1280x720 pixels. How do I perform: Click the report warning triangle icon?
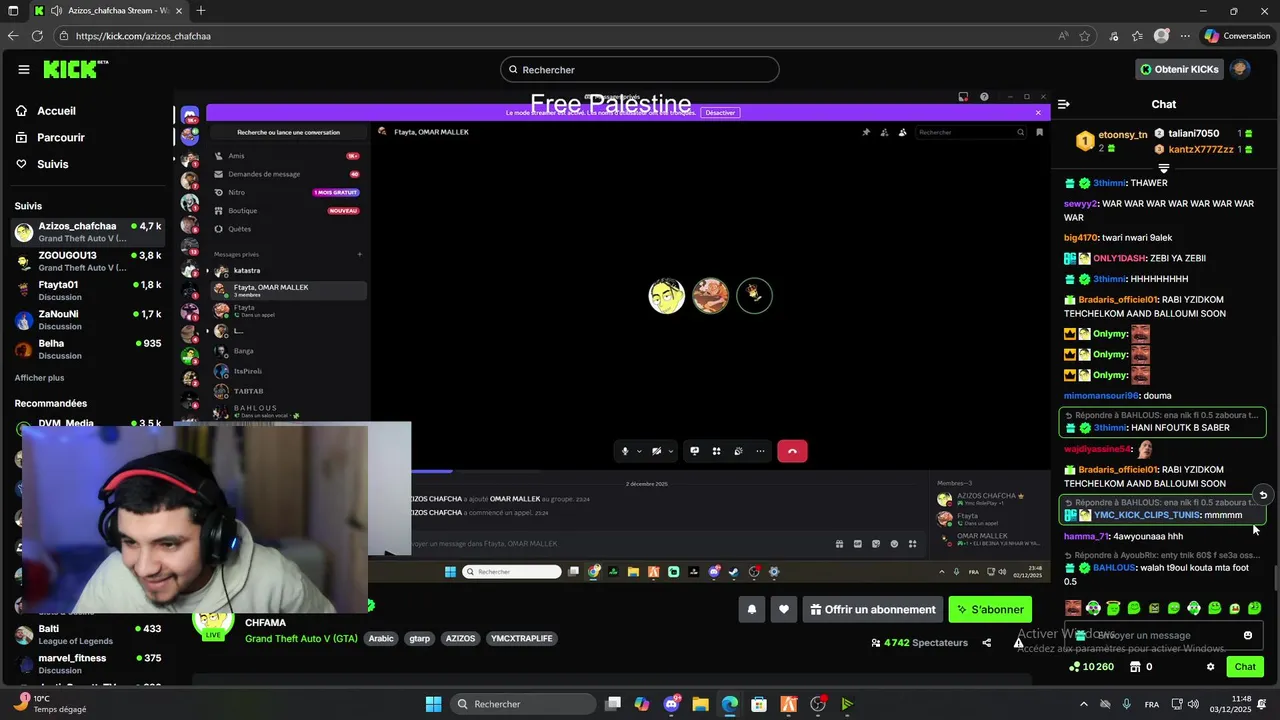[x=1018, y=643]
